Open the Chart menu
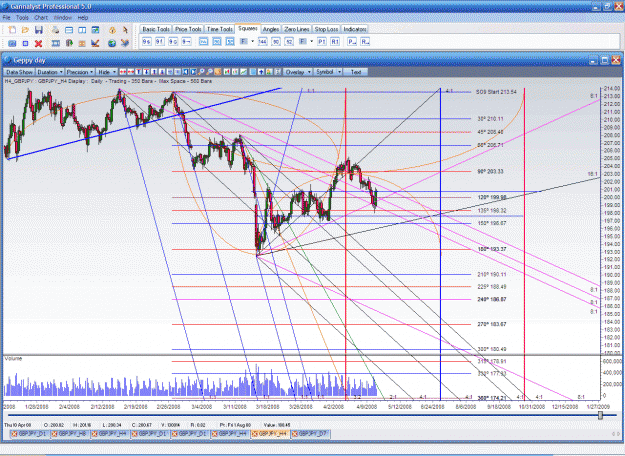Image resolution: width=625 pixels, height=456 pixels. (41, 18)
